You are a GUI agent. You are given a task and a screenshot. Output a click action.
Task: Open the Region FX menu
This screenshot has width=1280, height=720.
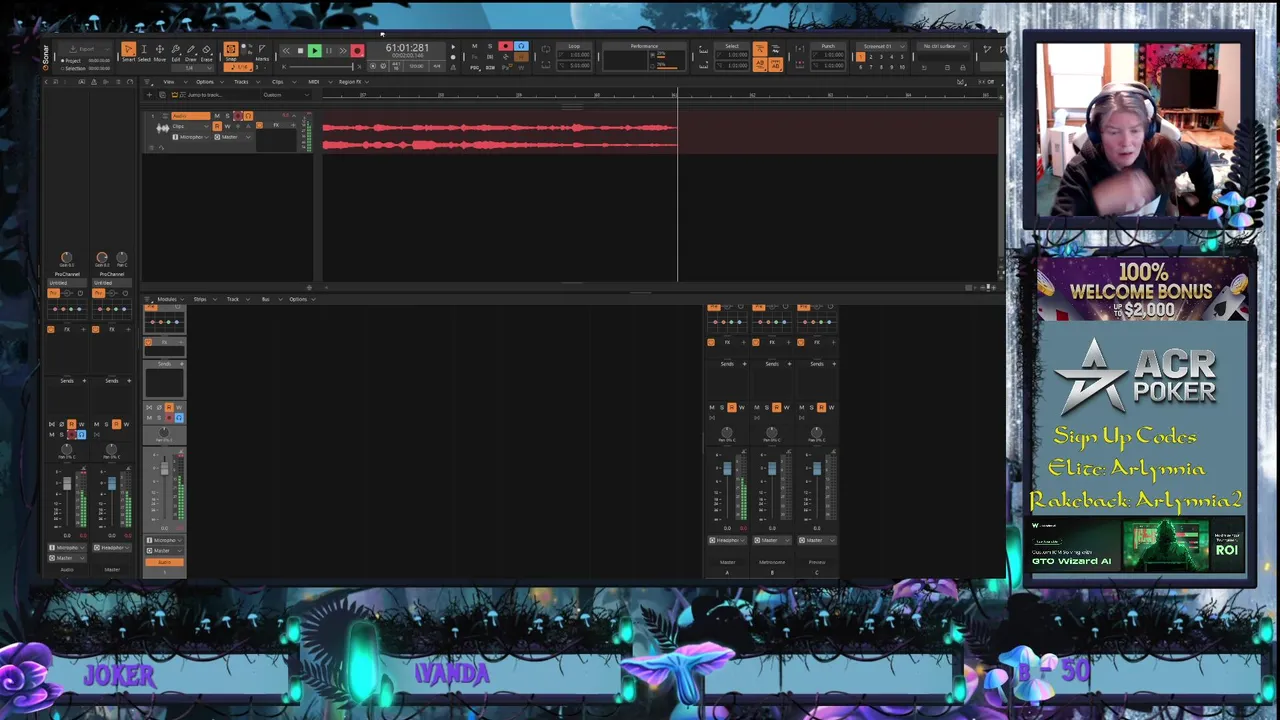pyautogui.click(x=354, y=82)
